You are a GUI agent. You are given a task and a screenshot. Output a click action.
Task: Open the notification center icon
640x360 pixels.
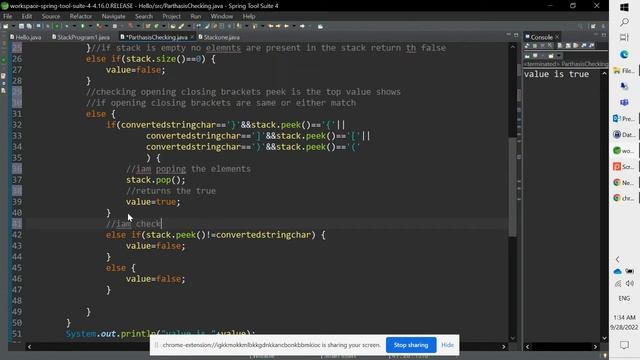tap(624, 345)
